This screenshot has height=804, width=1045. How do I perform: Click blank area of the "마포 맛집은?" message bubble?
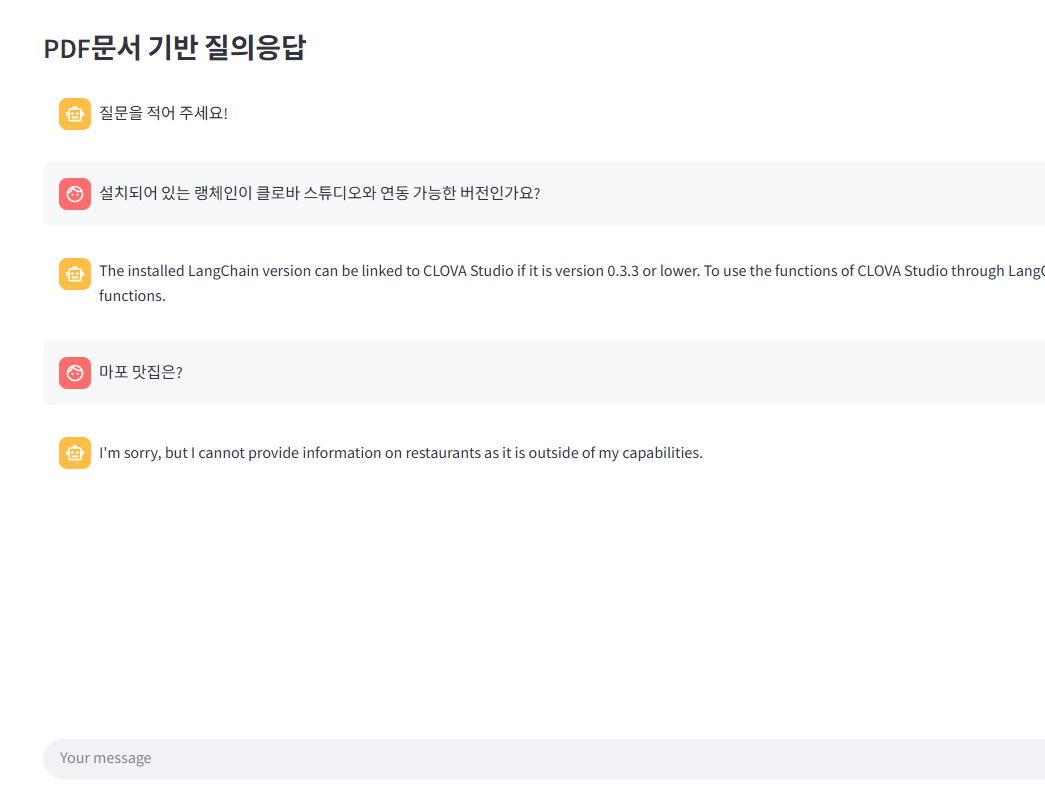pos(600,373)
